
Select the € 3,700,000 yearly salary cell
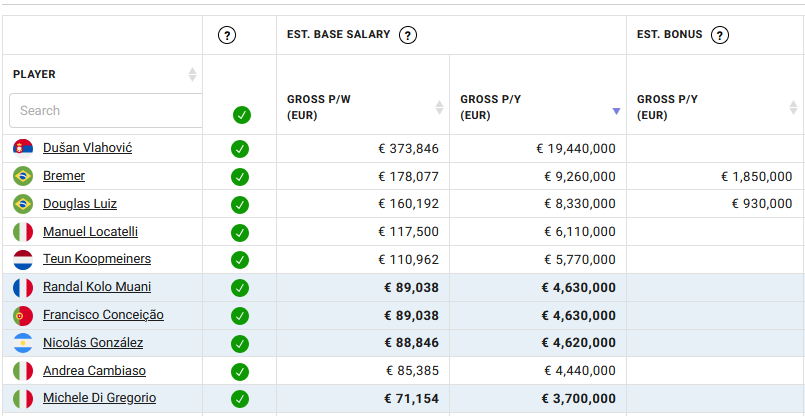538,399
